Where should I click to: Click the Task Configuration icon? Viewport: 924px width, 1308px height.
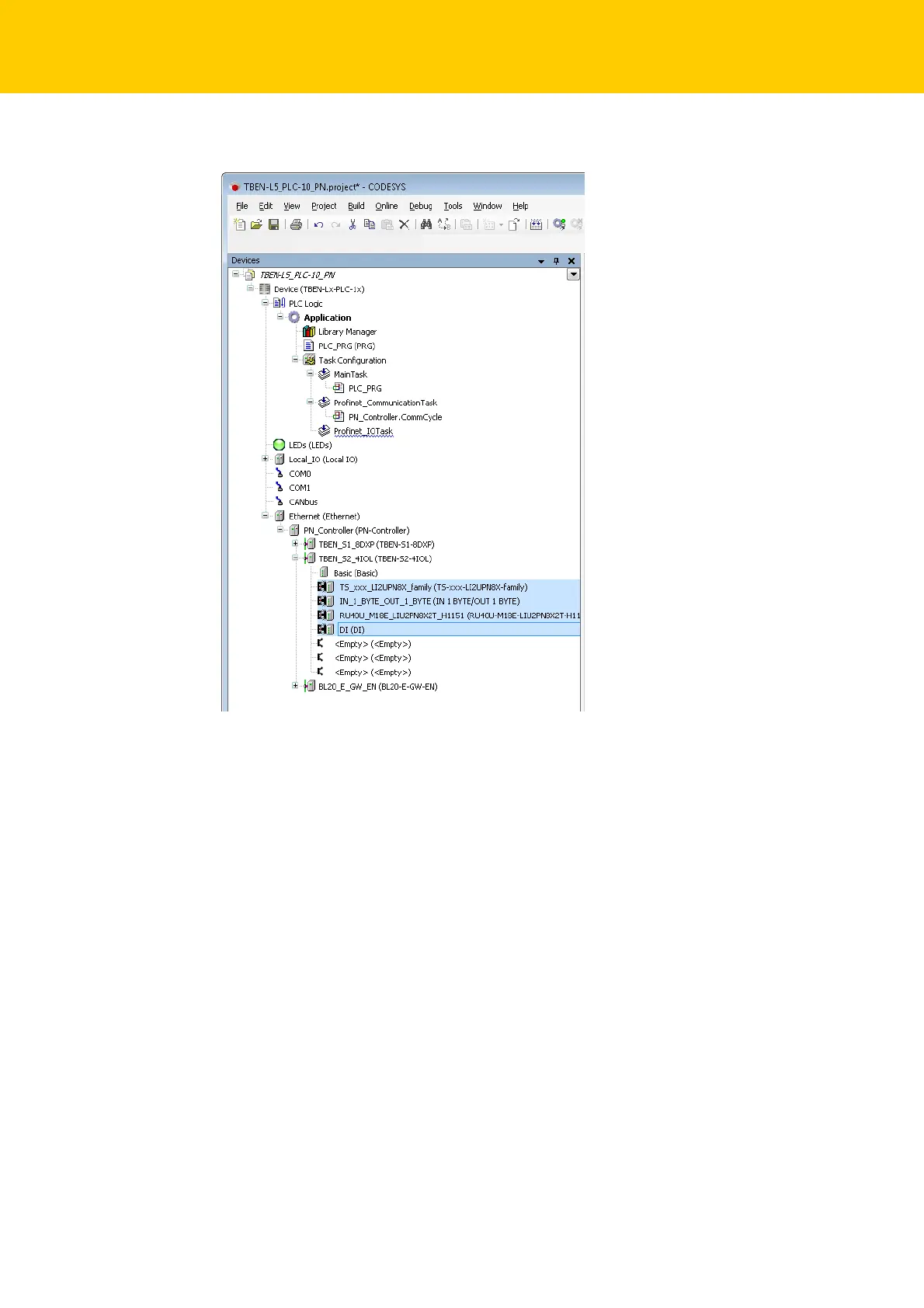pos(309,360)
